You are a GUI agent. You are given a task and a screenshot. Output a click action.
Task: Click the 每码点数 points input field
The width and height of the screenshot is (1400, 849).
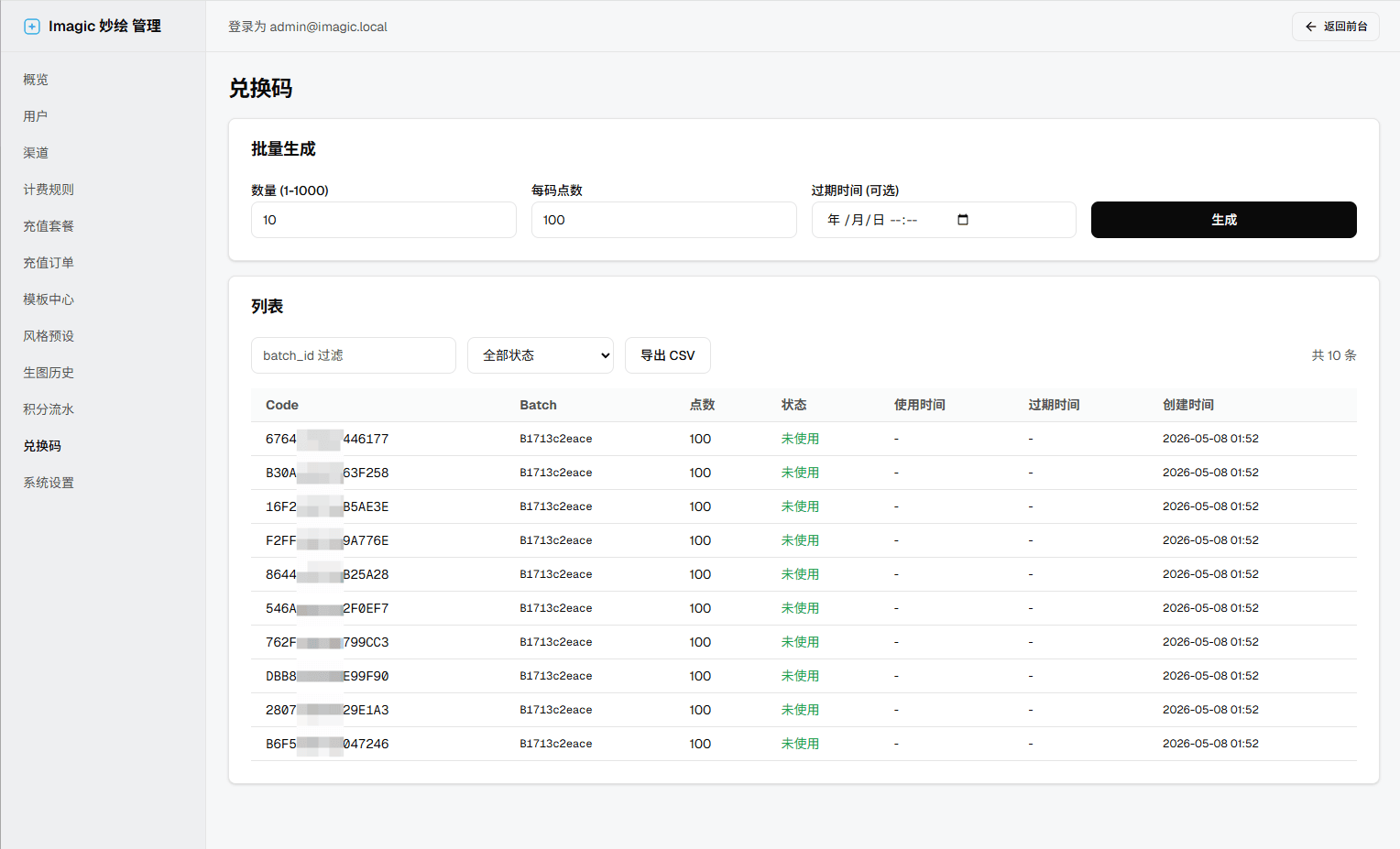coord(664,220)
